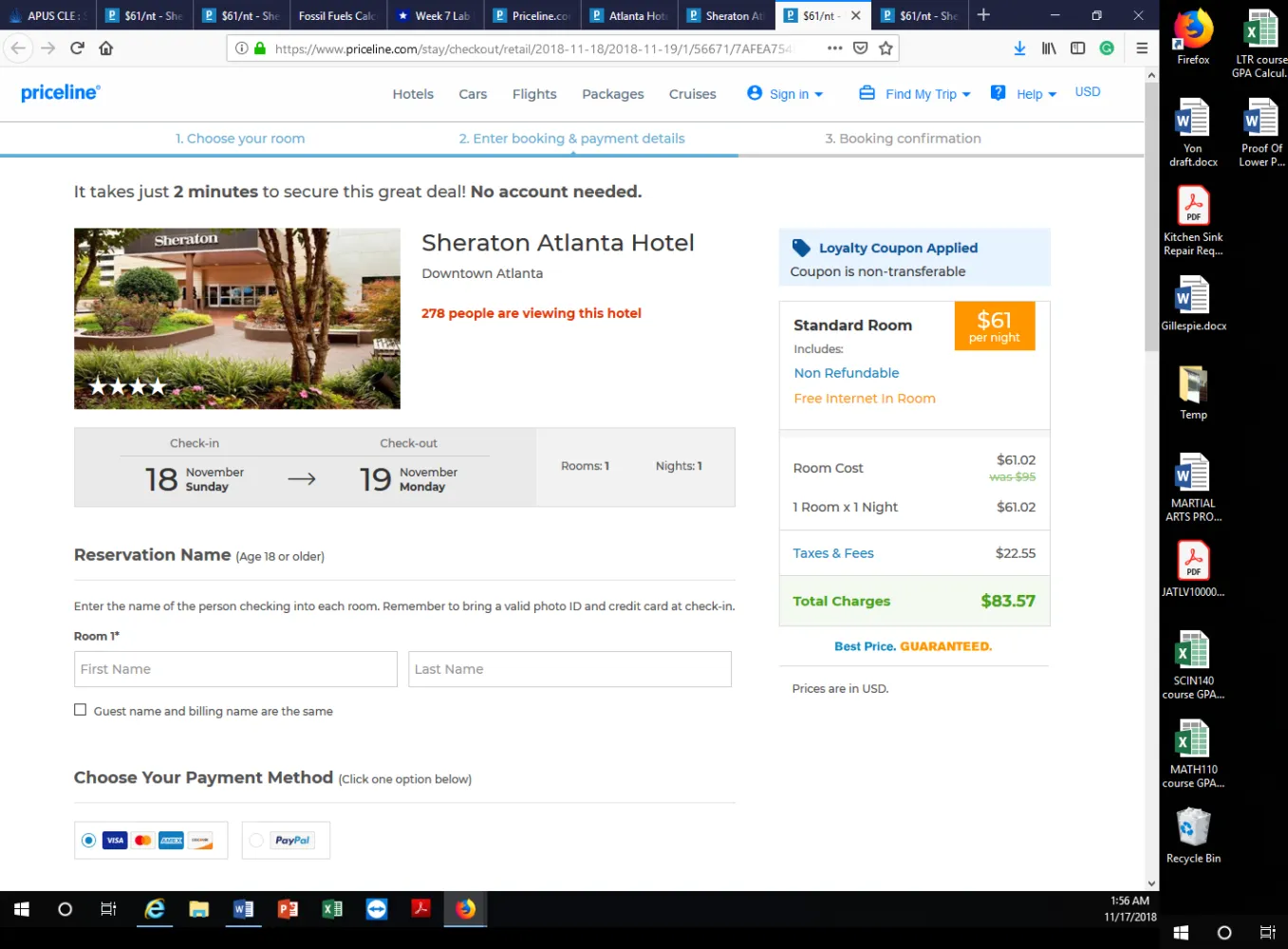Check guest name and billing same box
The width and height of the screenshot is (1288, 949).
81,710
